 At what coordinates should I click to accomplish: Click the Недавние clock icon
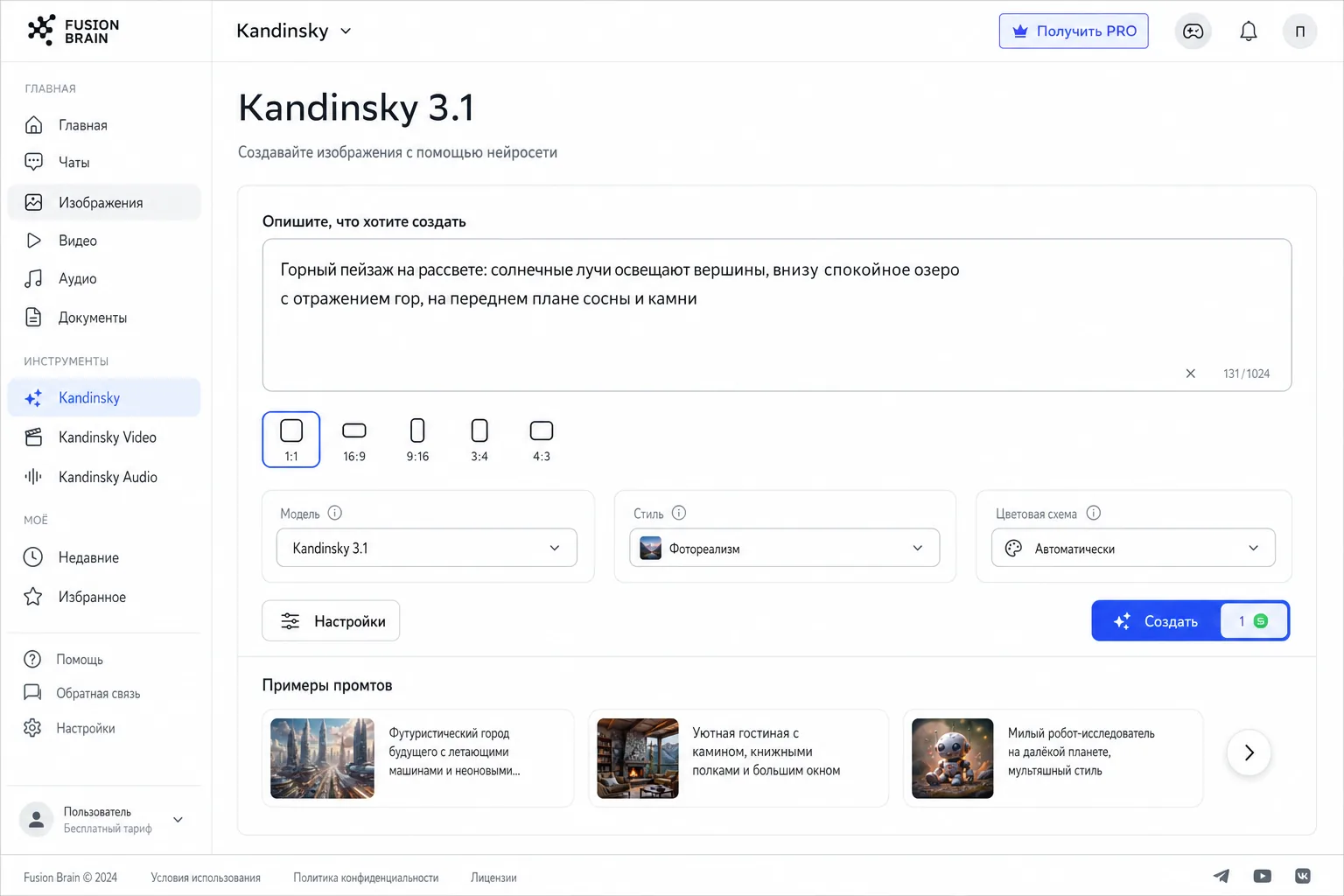[33, 557]
